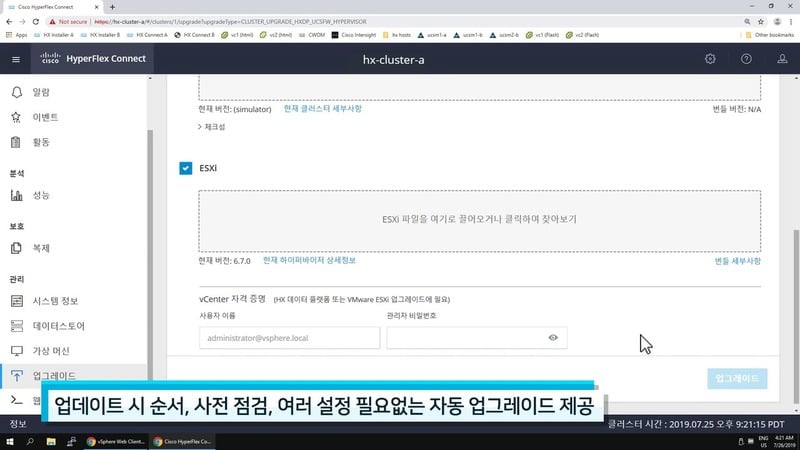The height and width of the screenshot is (450, 800).
Task: Open the help question mark icon
Action: click(746, 59)
